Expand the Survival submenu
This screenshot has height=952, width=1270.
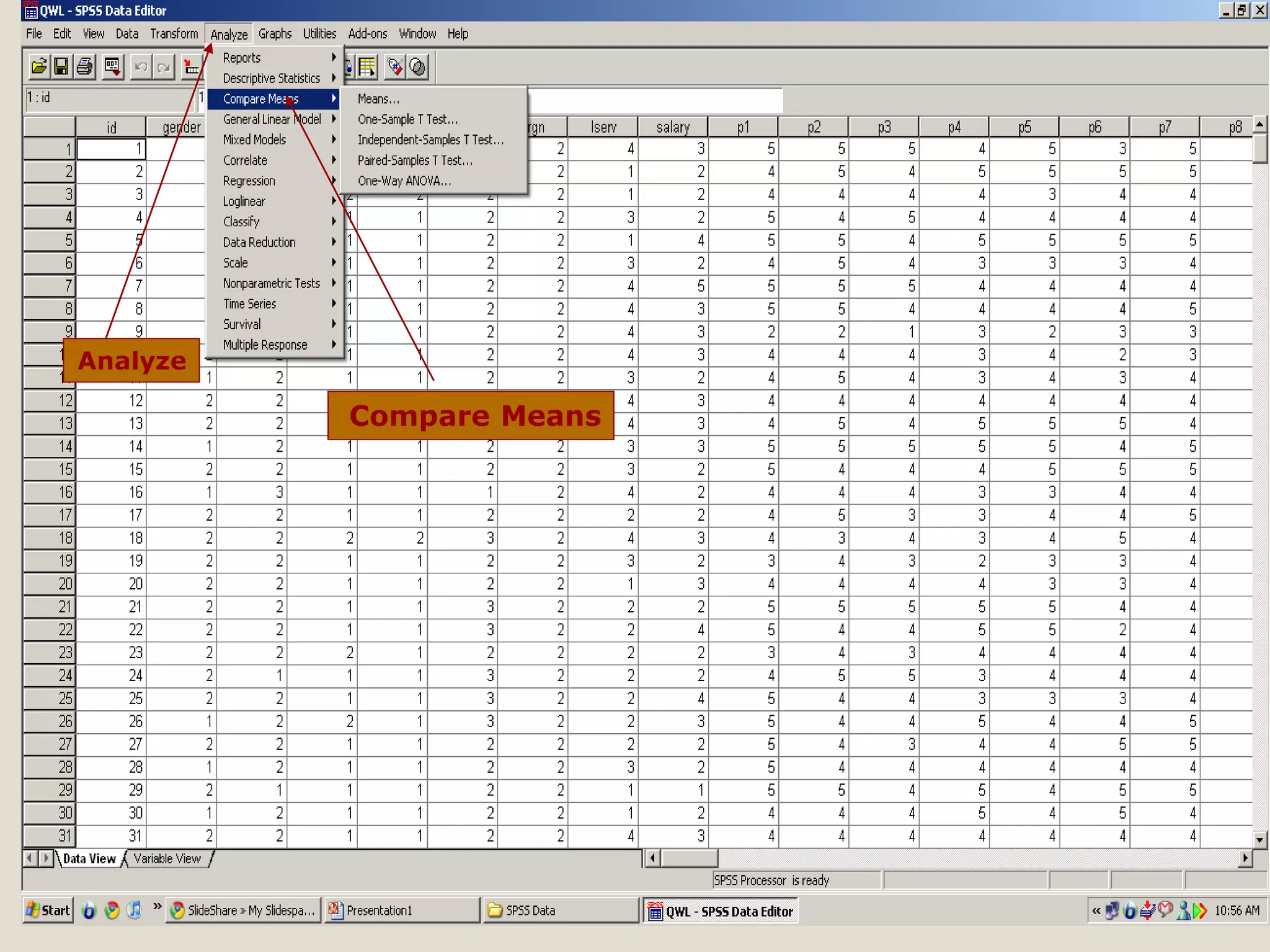[274, 324]
